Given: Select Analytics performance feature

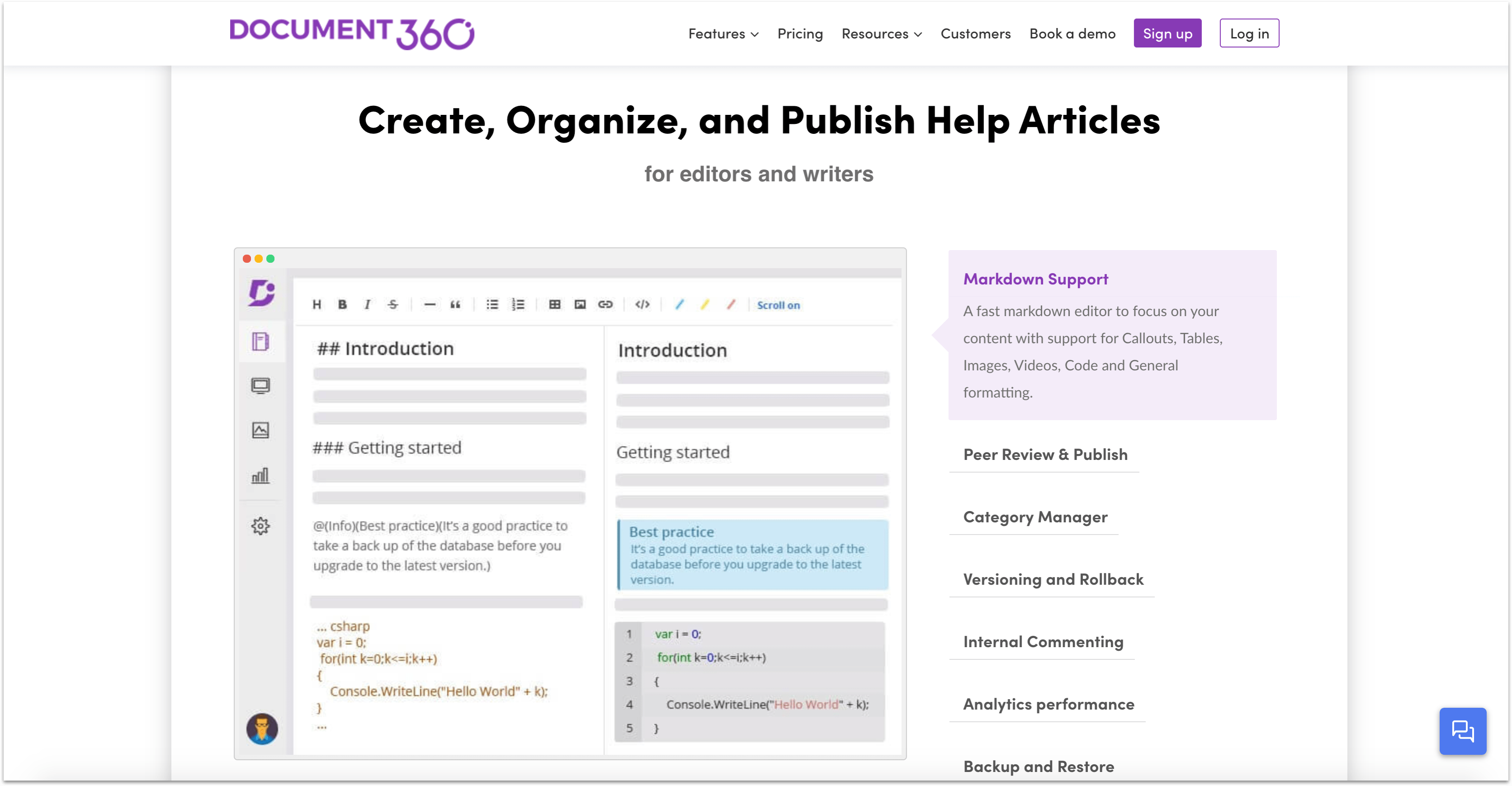Looking at the screenshot, I should (1048, 704).
